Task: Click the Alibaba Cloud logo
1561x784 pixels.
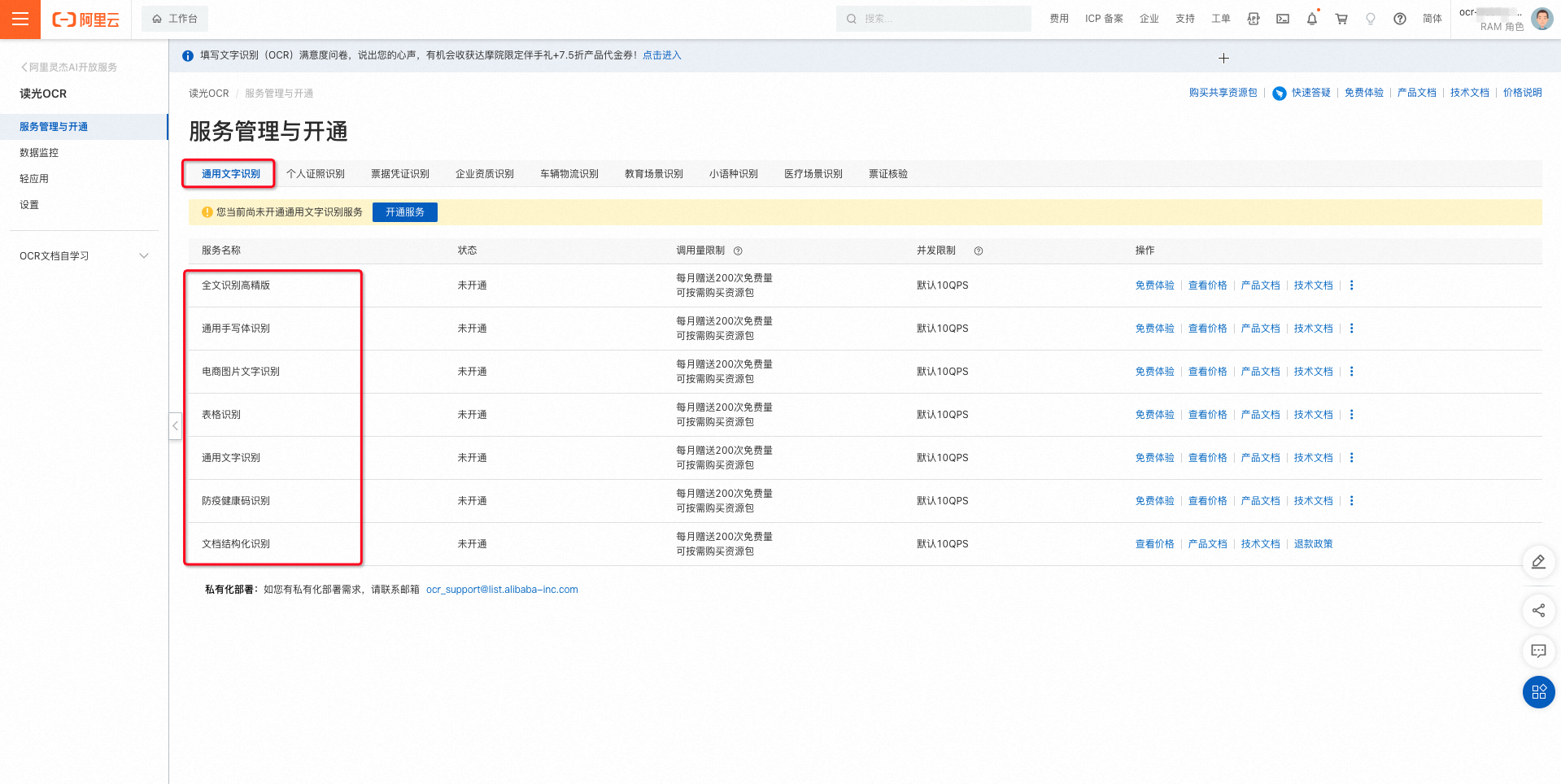Action: (x=85, y=20)
